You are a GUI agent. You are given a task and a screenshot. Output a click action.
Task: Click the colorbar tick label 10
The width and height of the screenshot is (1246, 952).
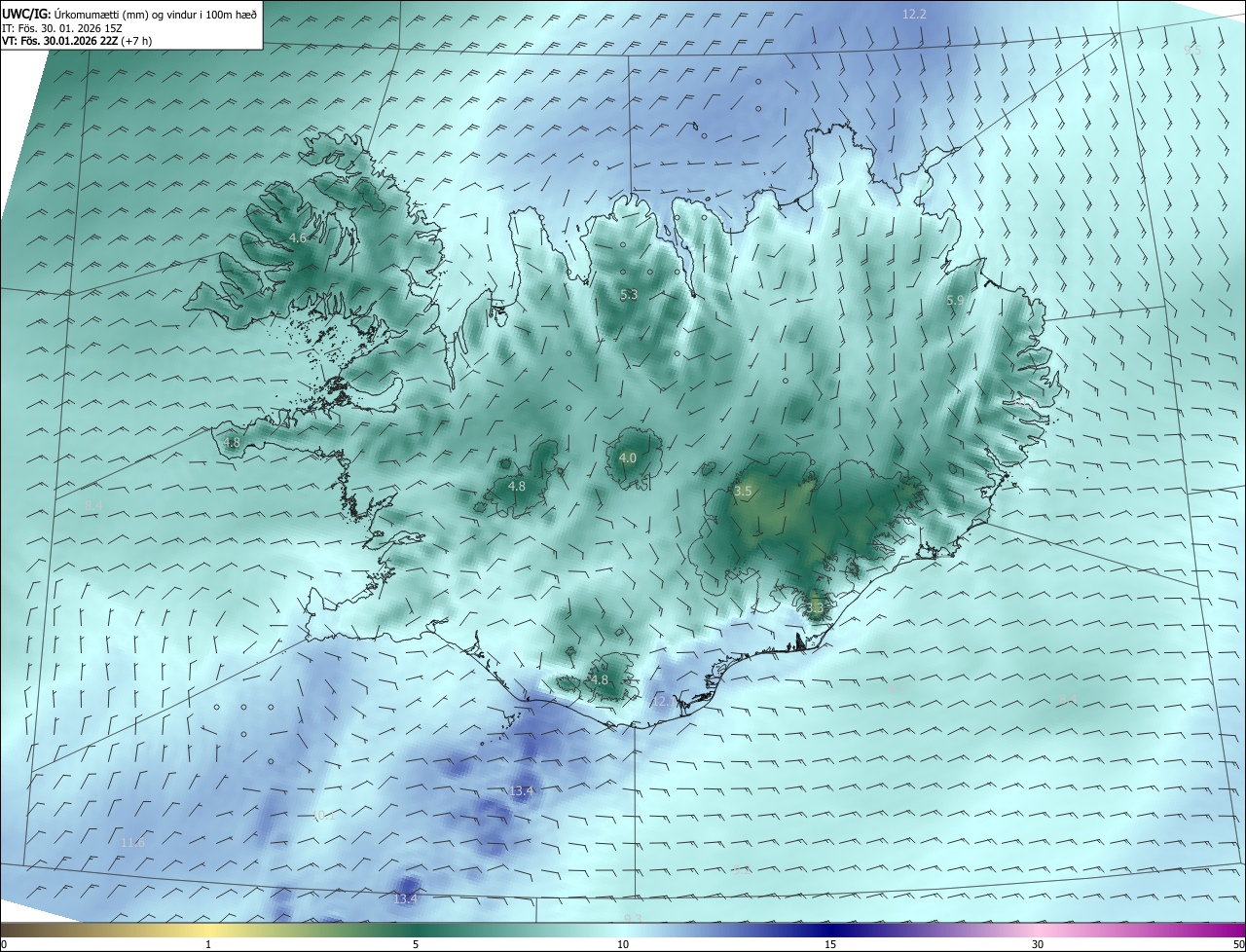[623, 944]
